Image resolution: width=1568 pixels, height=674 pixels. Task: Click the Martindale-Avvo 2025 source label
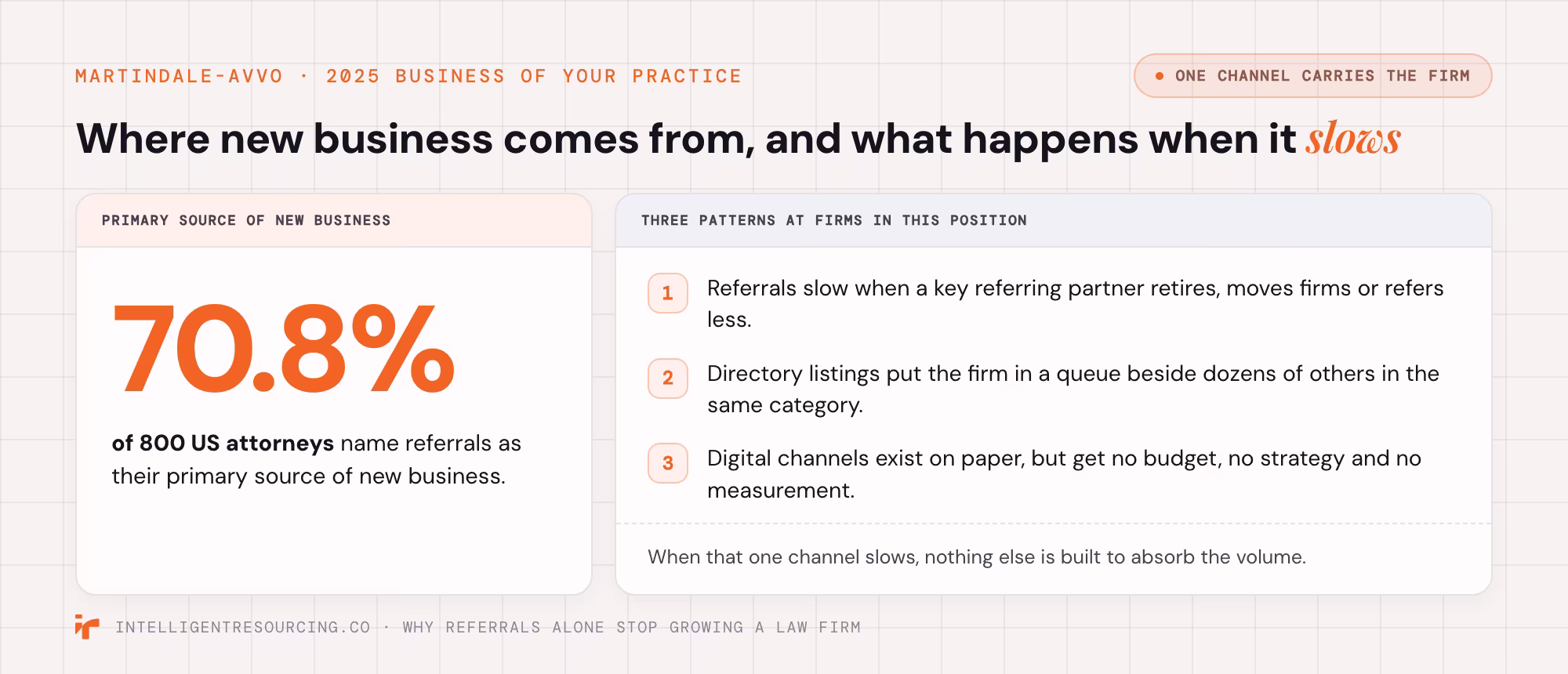tap(408, 76)
